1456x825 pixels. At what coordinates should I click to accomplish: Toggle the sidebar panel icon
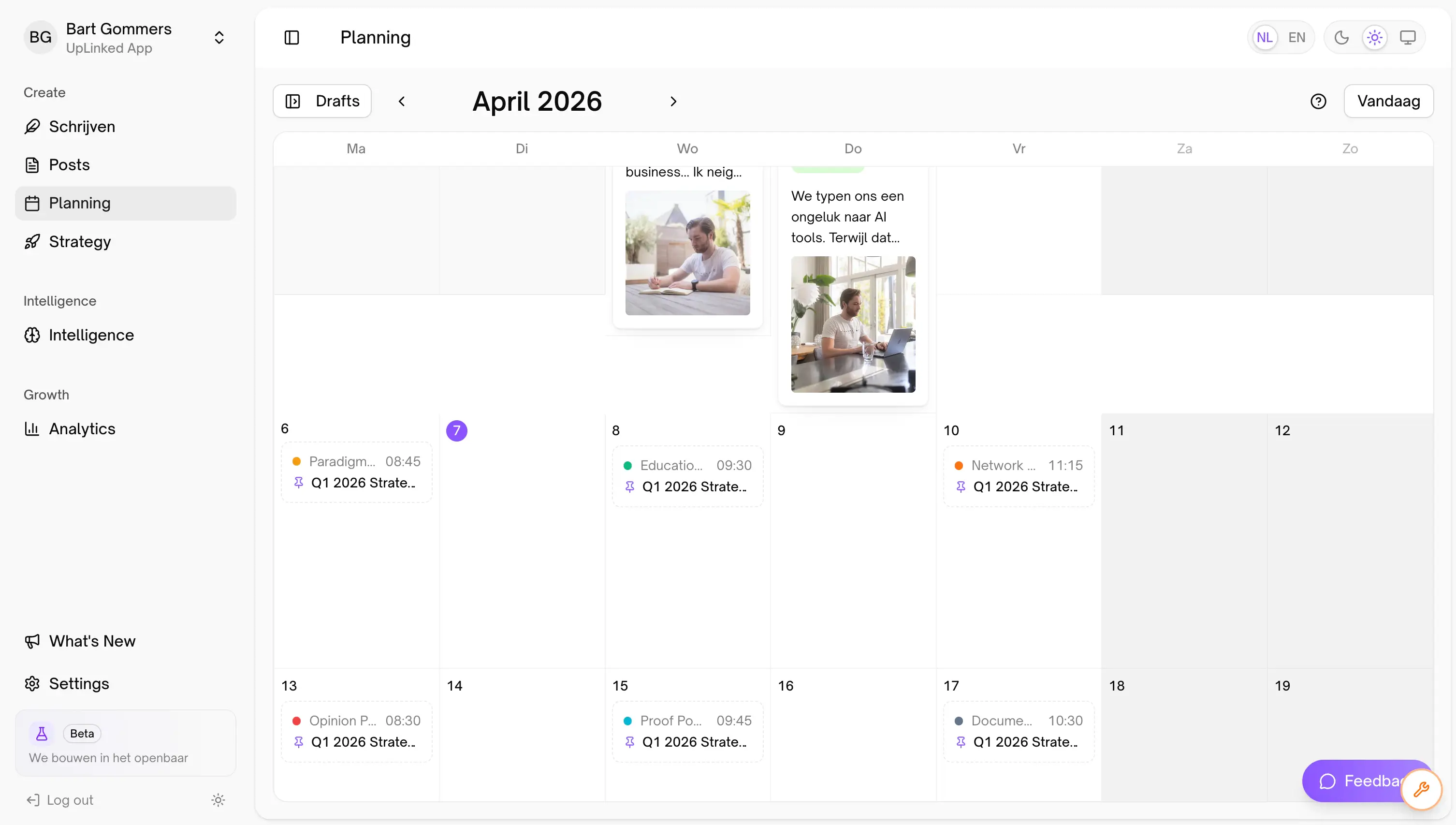coord(291,37)
